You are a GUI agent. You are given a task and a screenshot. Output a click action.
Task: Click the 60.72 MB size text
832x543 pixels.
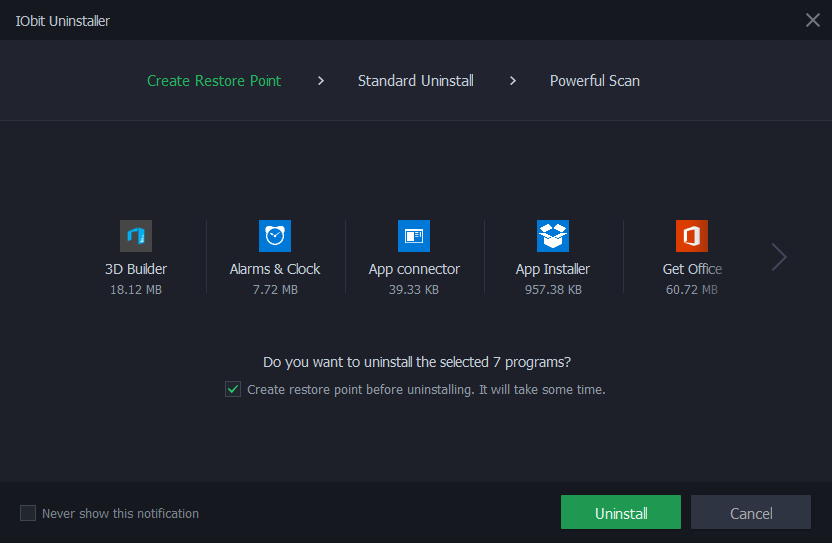692,290
